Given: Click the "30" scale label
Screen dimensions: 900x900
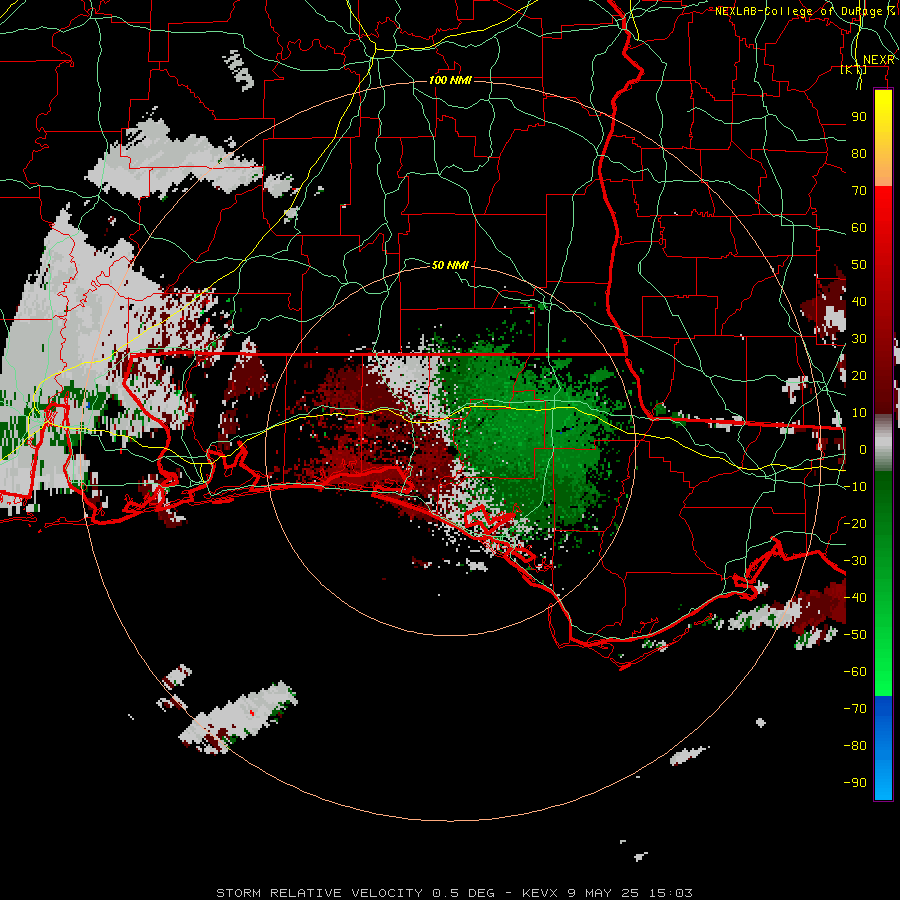Looking at the screenshot, I should click(859, 339).
